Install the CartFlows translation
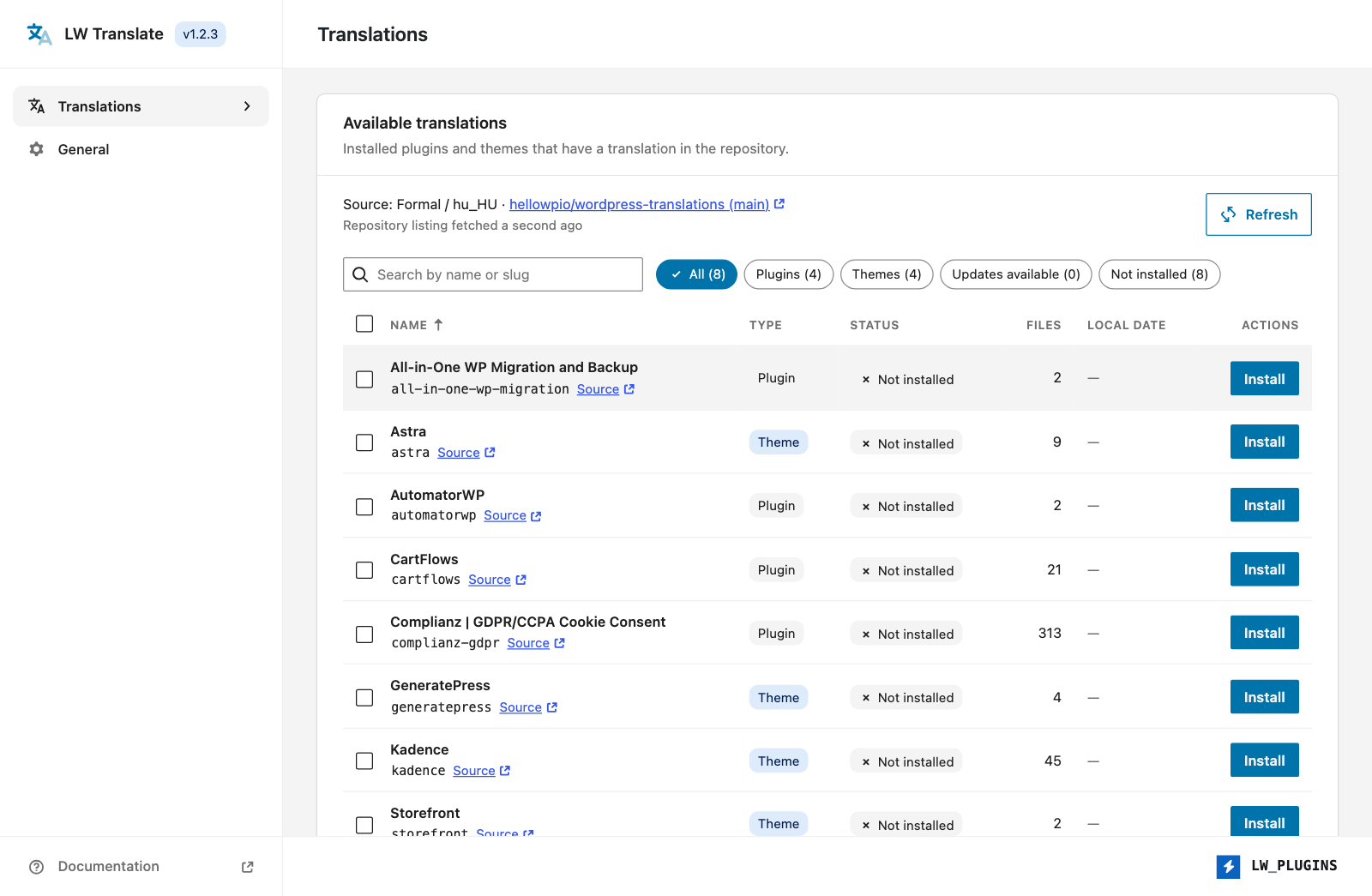The image size is (1372, 896). (x=1265, y=569)
